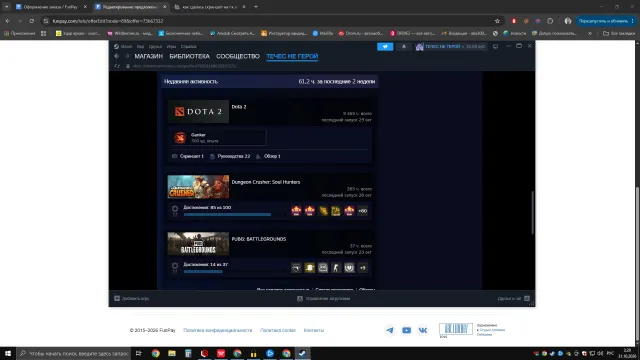Open Steam from Windows taskbar
The height and width of the screenshot is (360, 640).
[x=302, y=353]
